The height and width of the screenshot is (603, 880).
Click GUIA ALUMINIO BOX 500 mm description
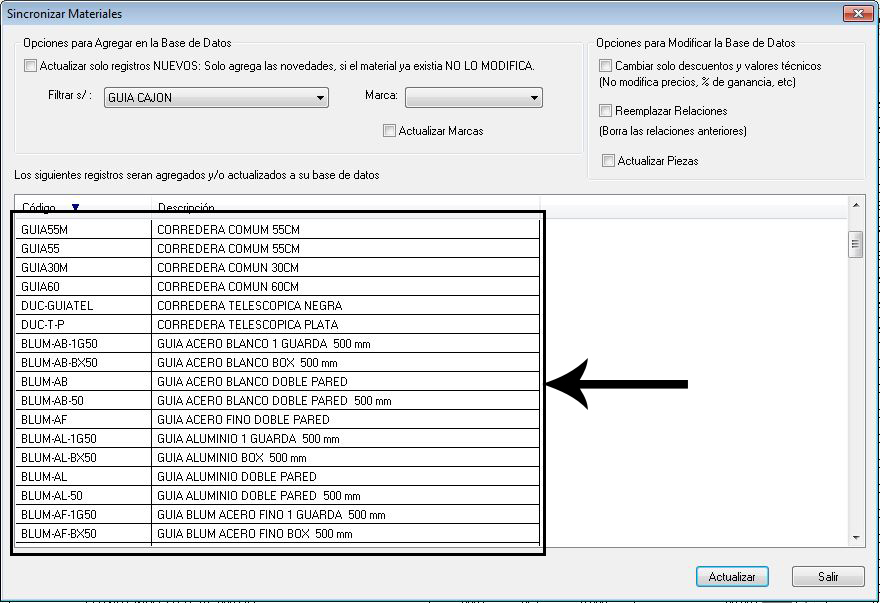(x=231, y=458)
